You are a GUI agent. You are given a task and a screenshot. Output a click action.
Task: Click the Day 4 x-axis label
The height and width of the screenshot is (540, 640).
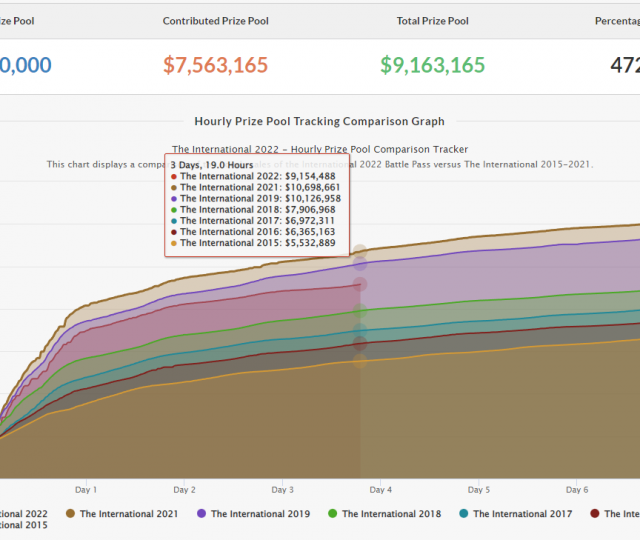[x=380, y=490]
